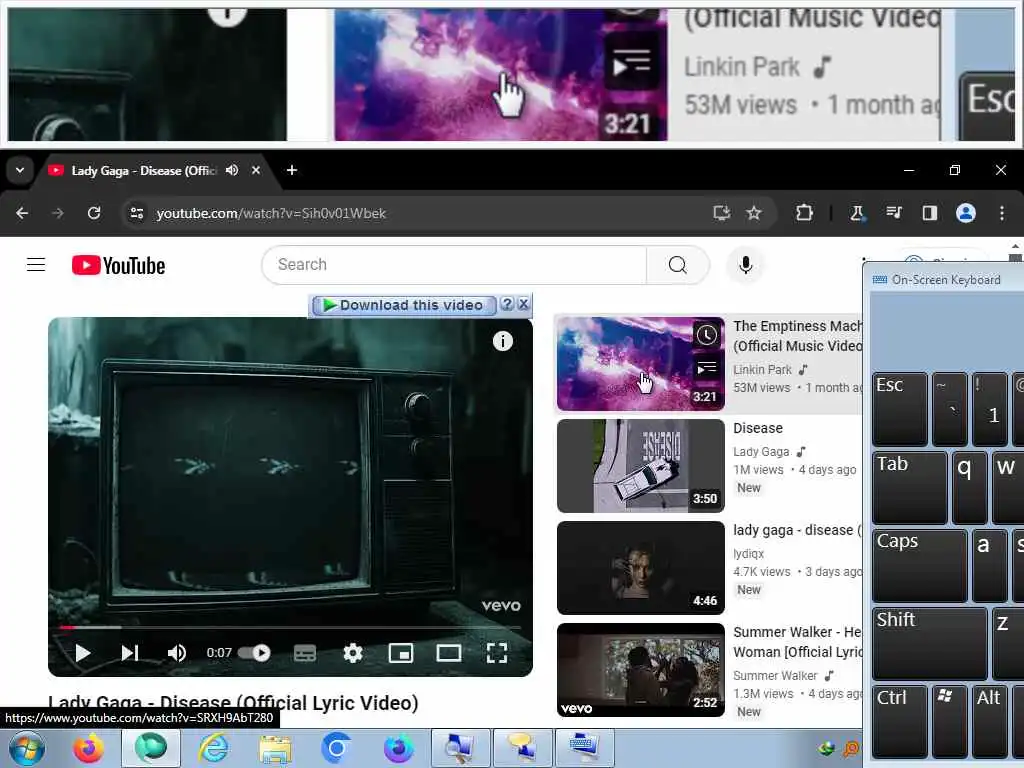Open media controls icon in toolbar
Viewport: 1024px width, 768px height.
click(893, 213)
